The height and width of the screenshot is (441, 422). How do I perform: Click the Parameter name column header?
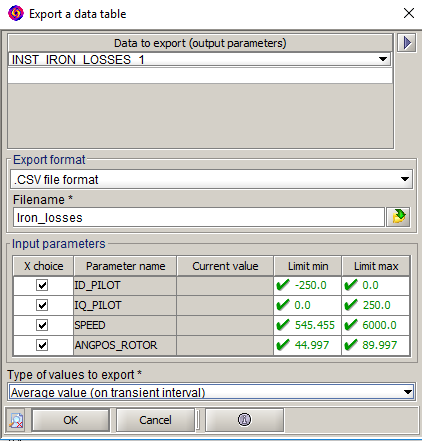click(x=125, y=266)
